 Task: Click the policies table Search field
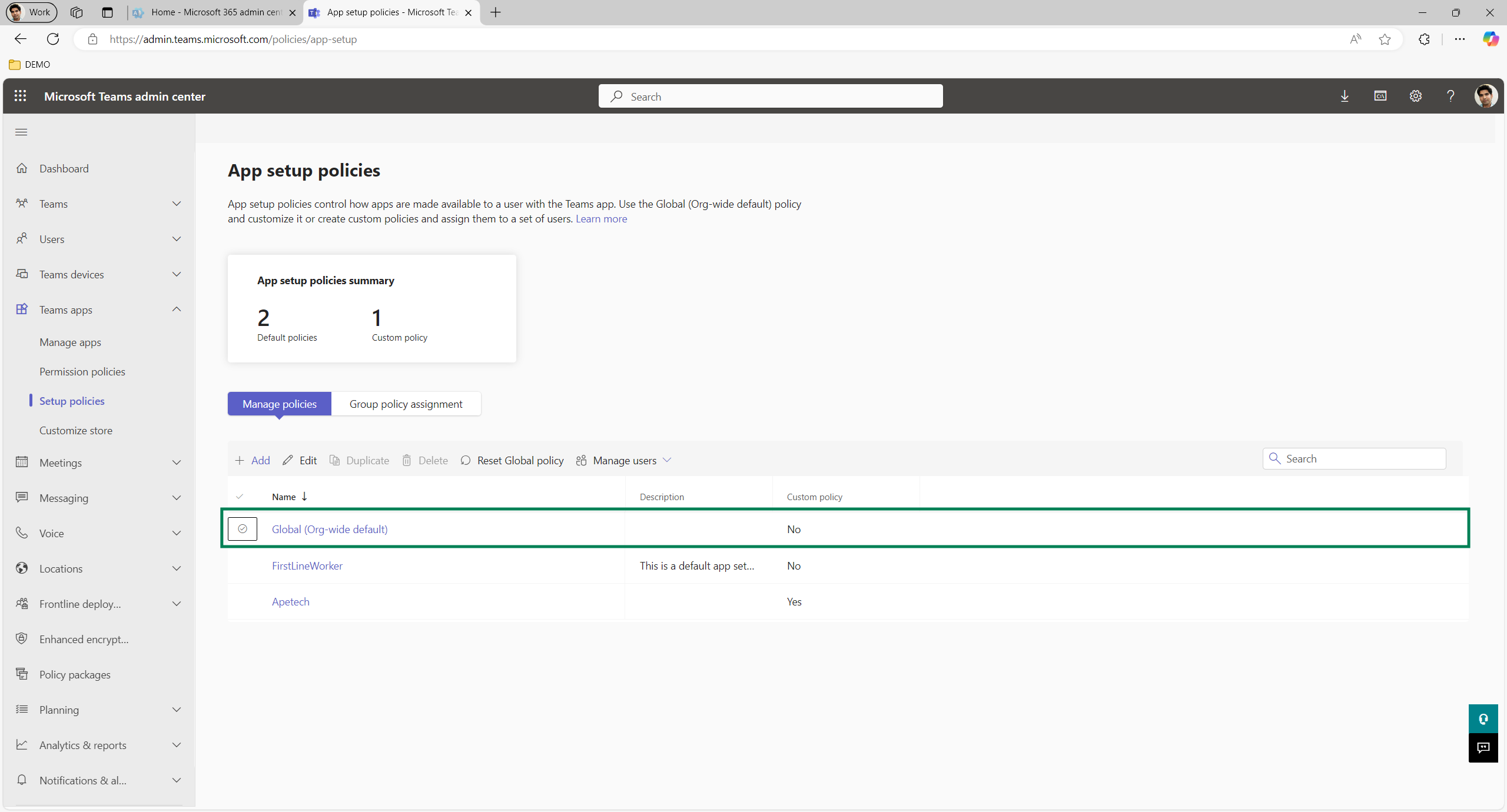1360,458
